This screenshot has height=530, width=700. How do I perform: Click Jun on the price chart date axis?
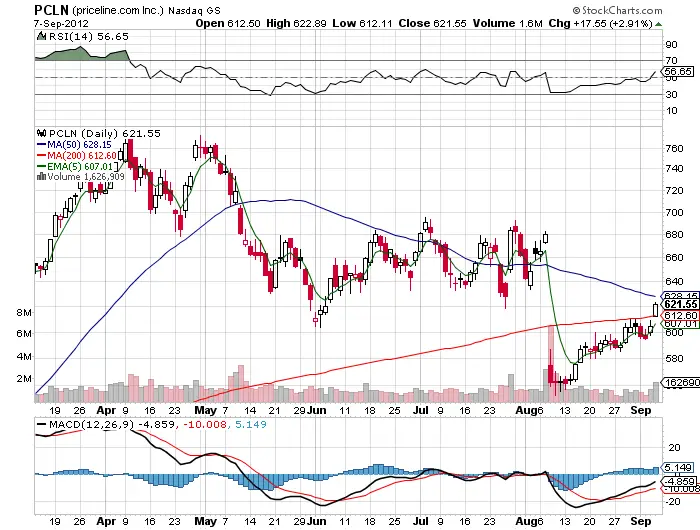point(317,410)
